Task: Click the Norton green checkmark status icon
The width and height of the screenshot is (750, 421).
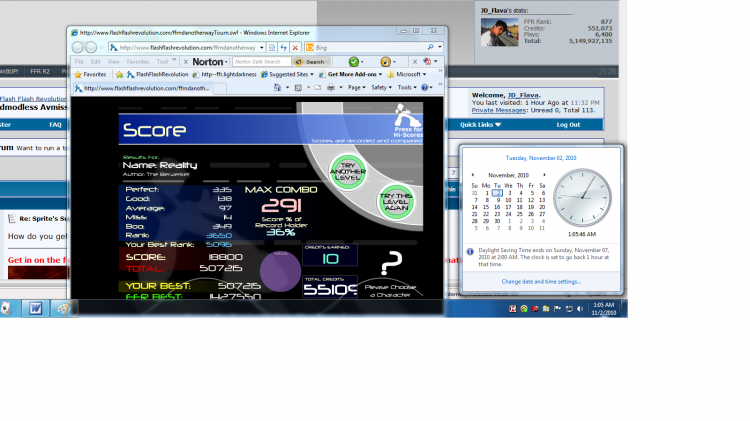Action: [353, 62]
